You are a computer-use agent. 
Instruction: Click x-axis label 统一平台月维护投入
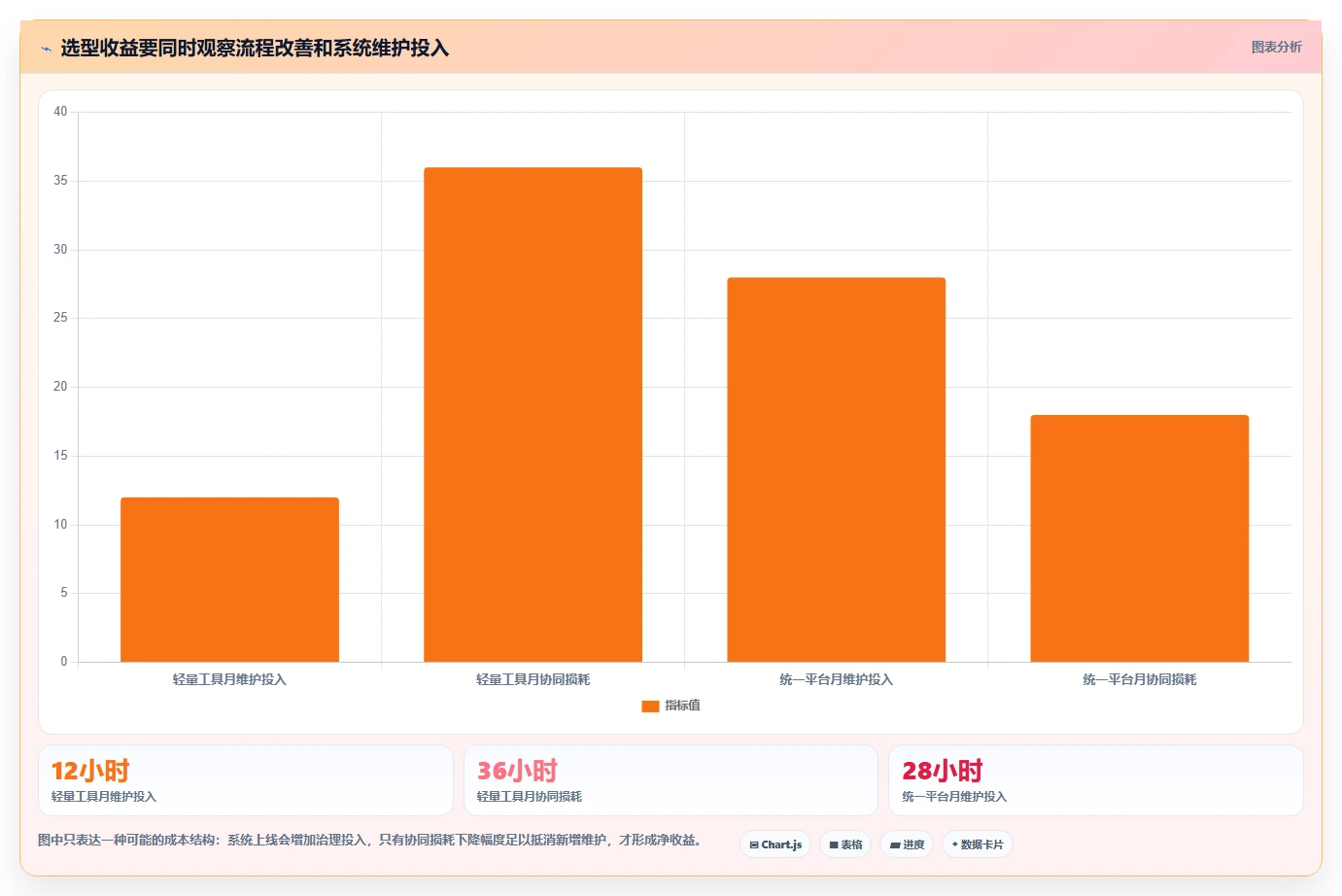tap(836, 679)
